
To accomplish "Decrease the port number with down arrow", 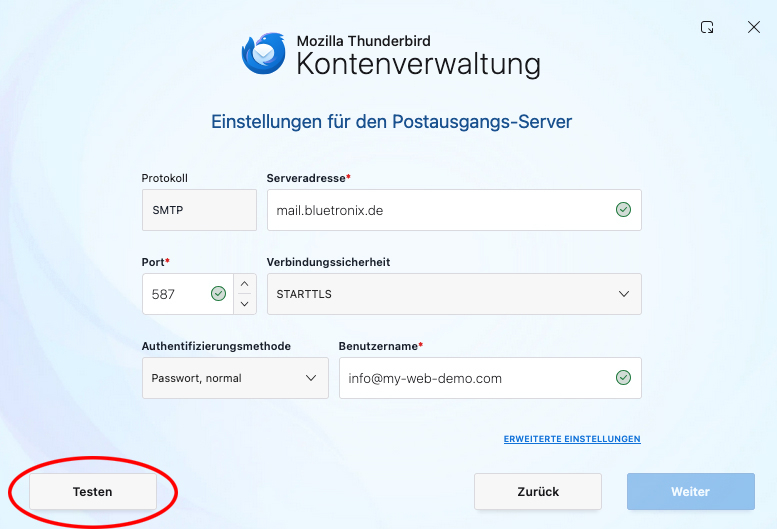I will (245, 304).
